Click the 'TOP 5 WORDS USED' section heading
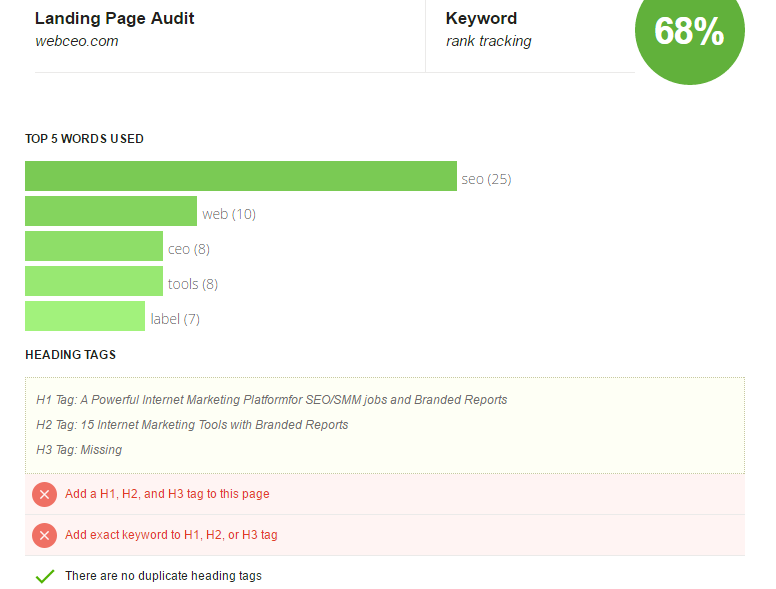 [x=84, y=139]
